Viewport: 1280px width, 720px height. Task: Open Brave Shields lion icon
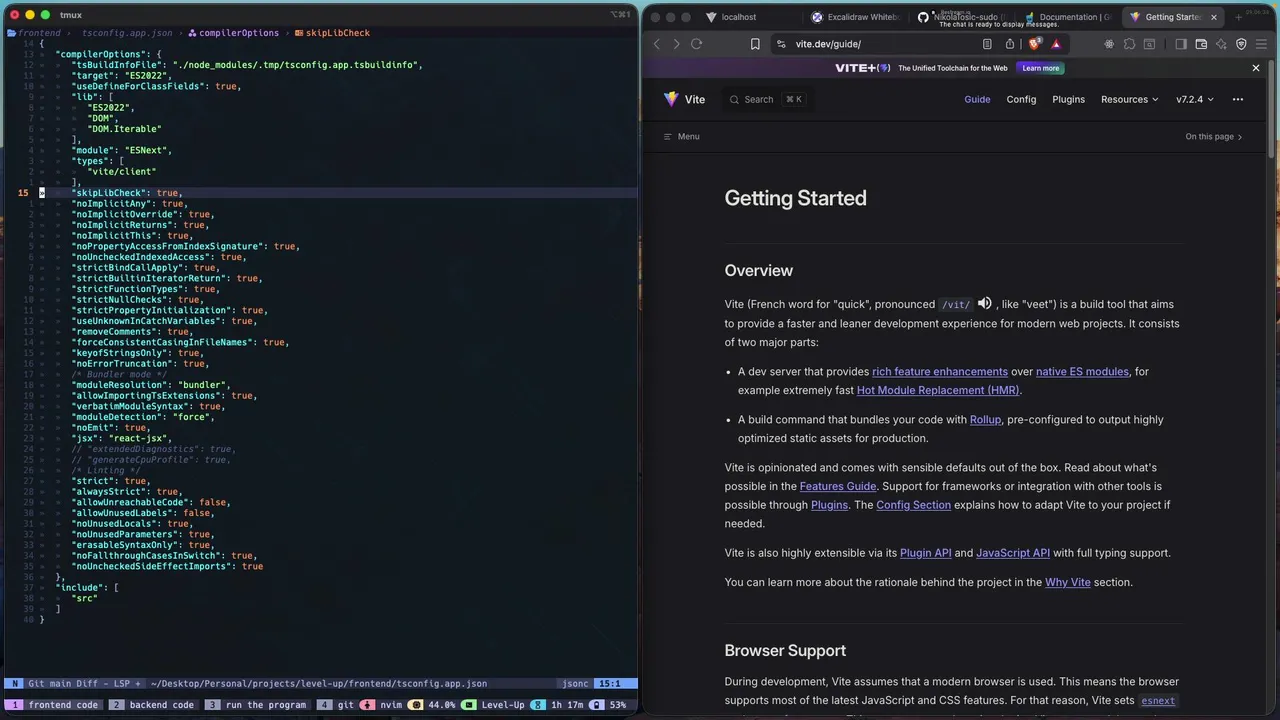pos(1034,44)
